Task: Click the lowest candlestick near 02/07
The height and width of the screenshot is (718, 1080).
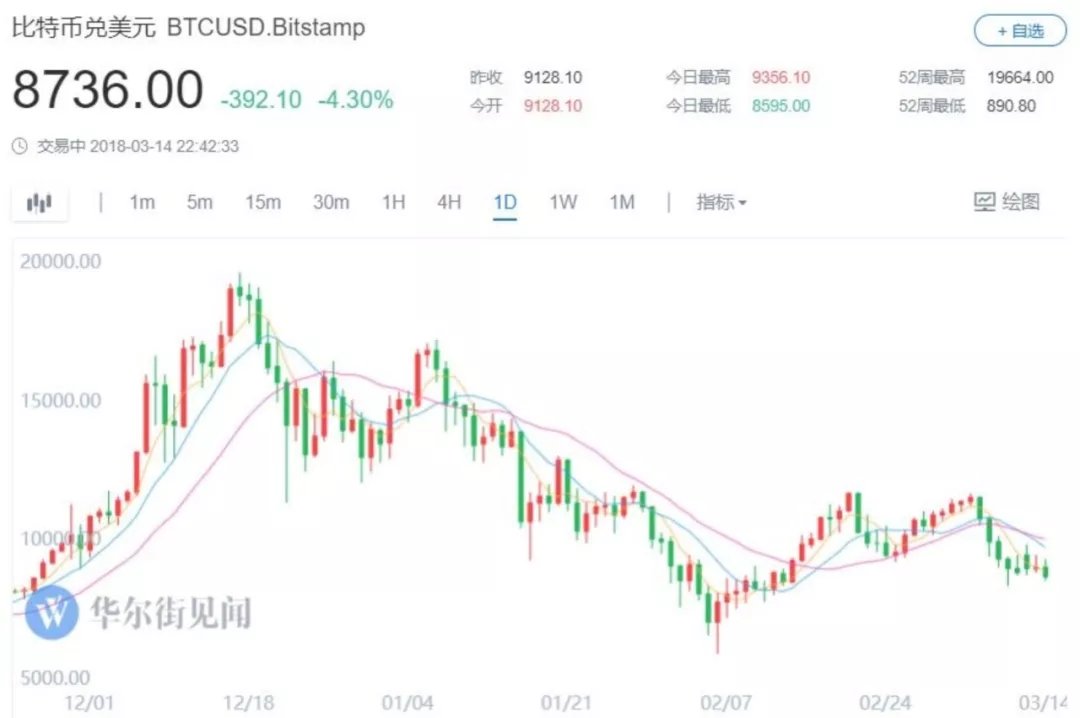Action: click(718, 612)
